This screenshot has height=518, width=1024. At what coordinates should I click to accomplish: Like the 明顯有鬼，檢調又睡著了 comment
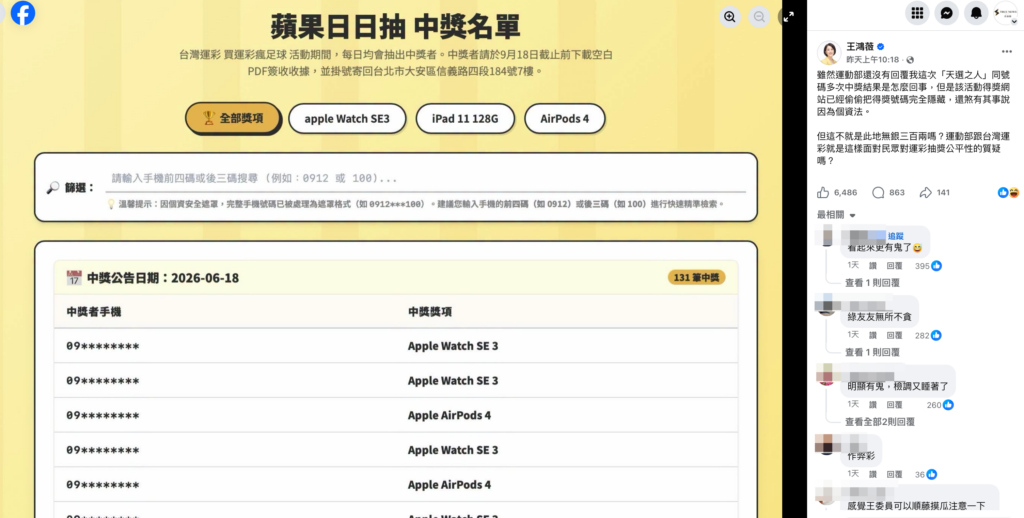[x=873, y=404]
